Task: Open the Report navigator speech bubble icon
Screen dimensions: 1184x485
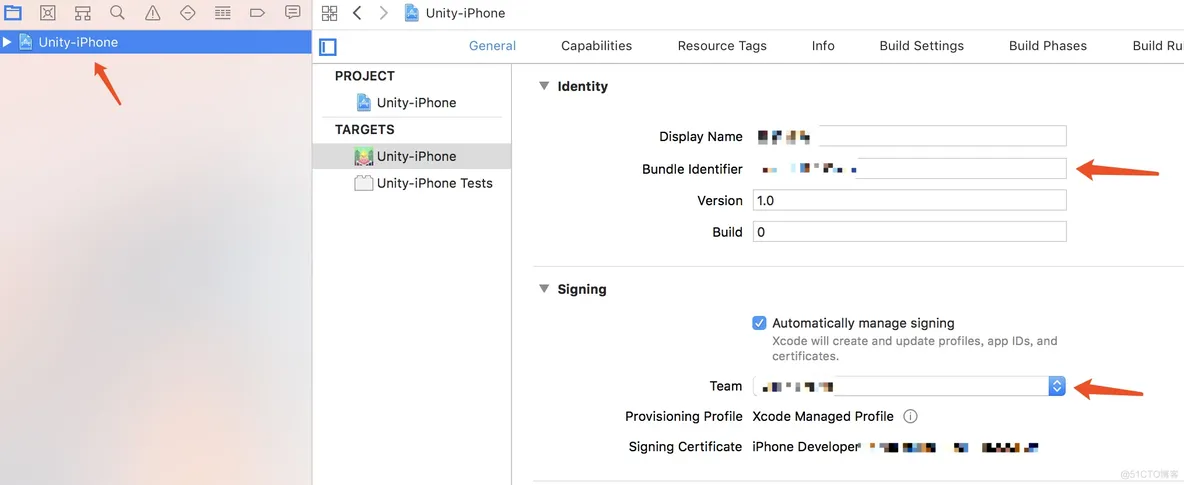Action: coord(292,12)
